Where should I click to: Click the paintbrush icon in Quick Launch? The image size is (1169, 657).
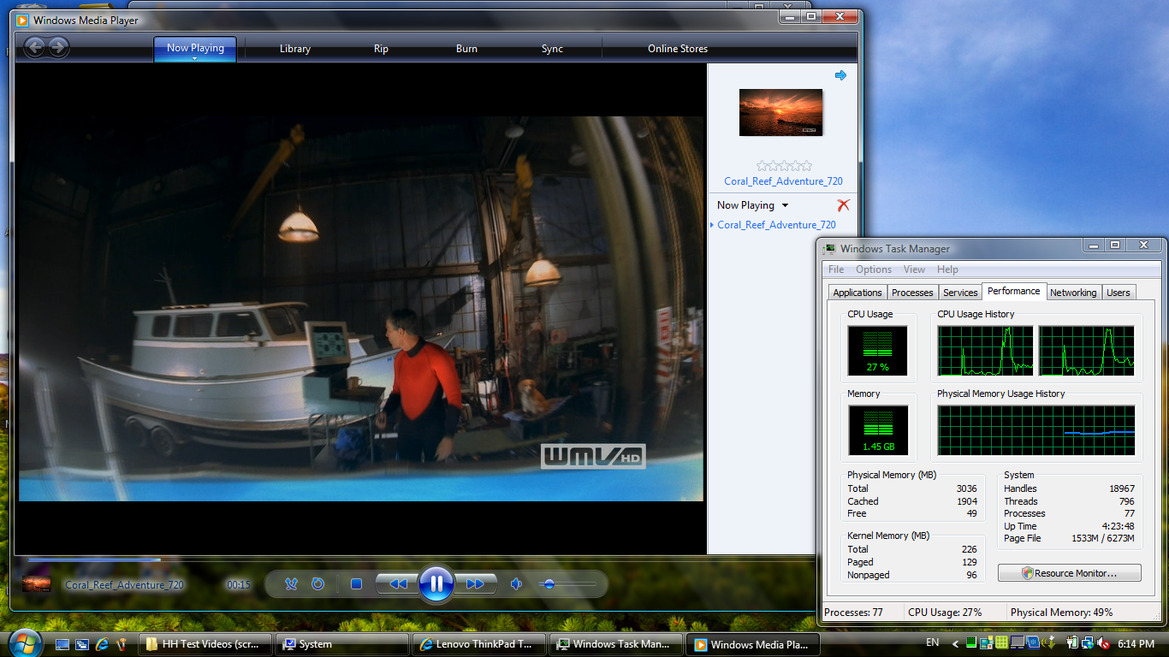(x=122, y=644)
